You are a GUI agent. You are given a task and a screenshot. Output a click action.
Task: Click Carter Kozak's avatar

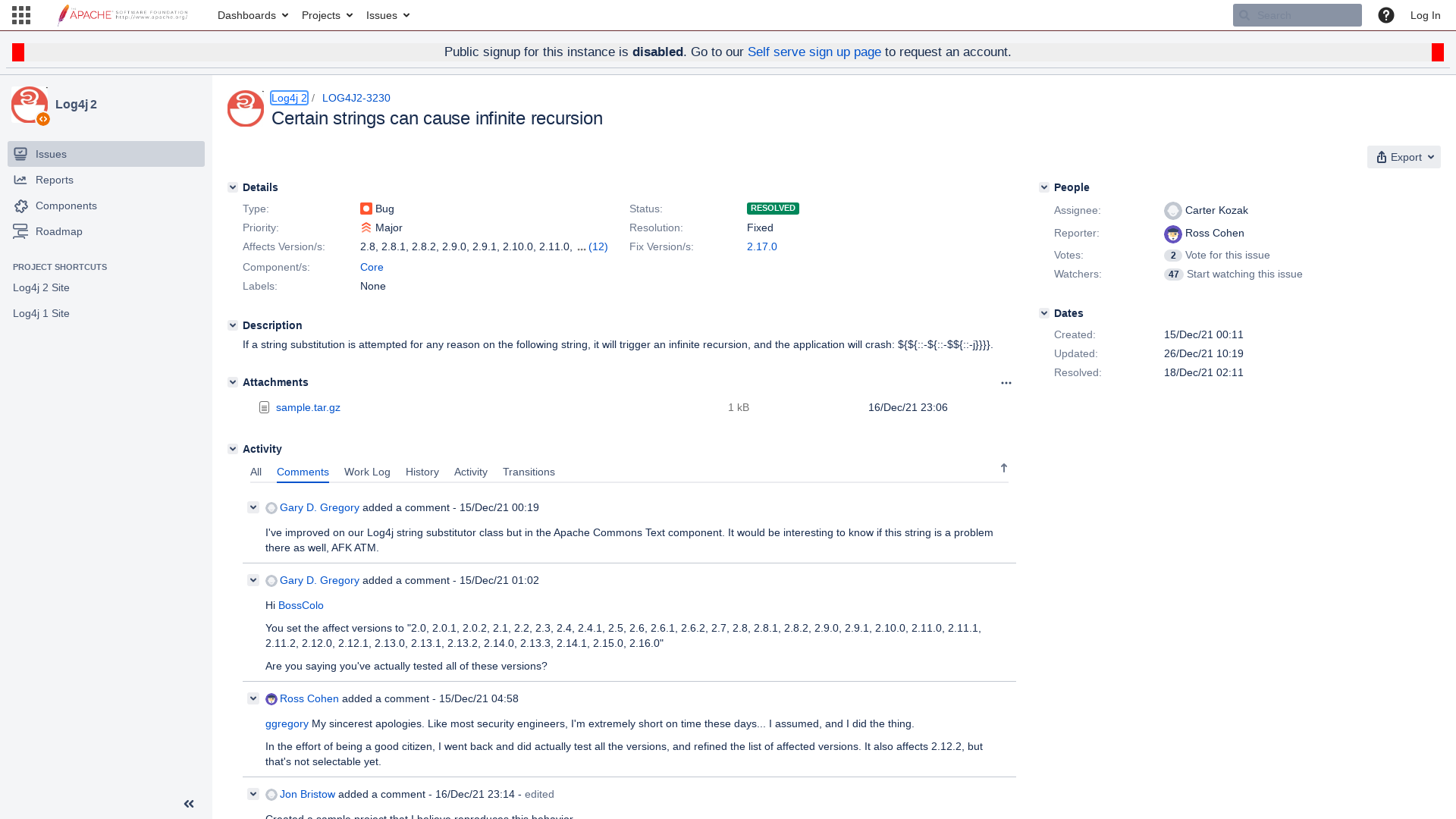[1173, 211]
